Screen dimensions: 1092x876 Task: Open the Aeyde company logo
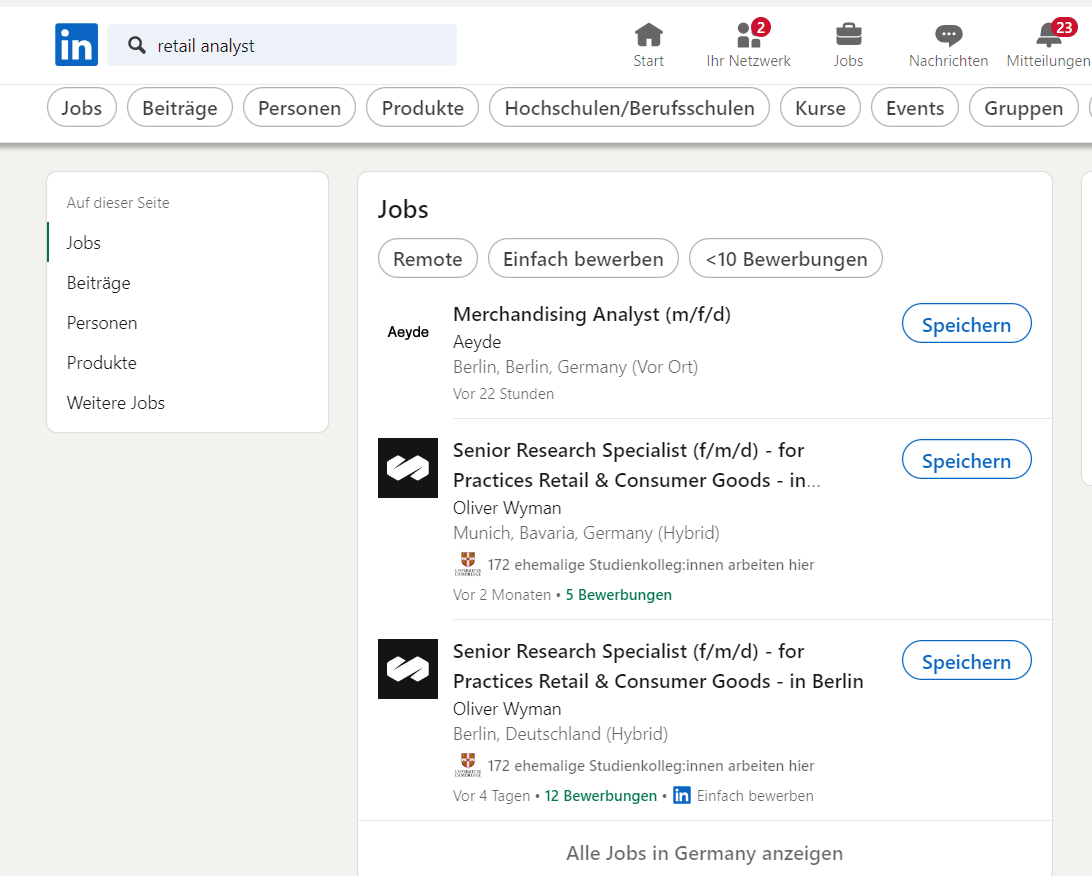pos(408,331)
